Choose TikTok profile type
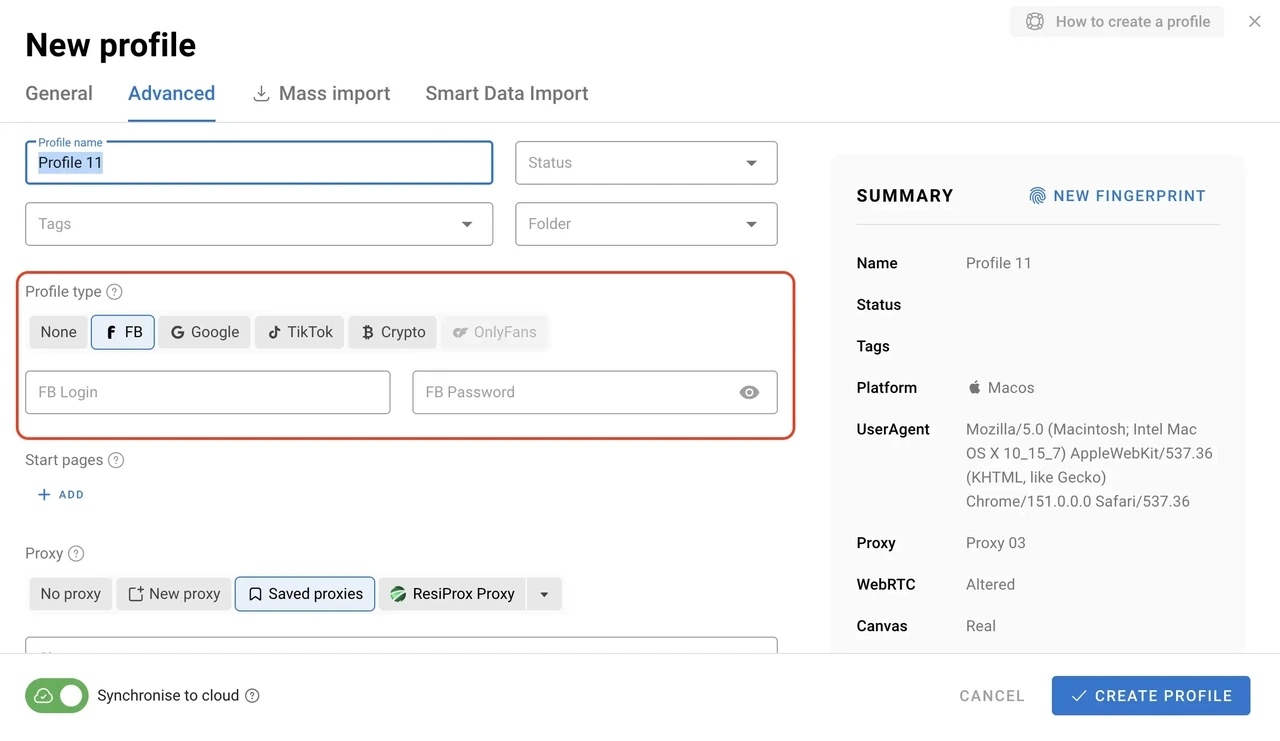This screenshot has width=1280, height=741. [x=300, y=332]
